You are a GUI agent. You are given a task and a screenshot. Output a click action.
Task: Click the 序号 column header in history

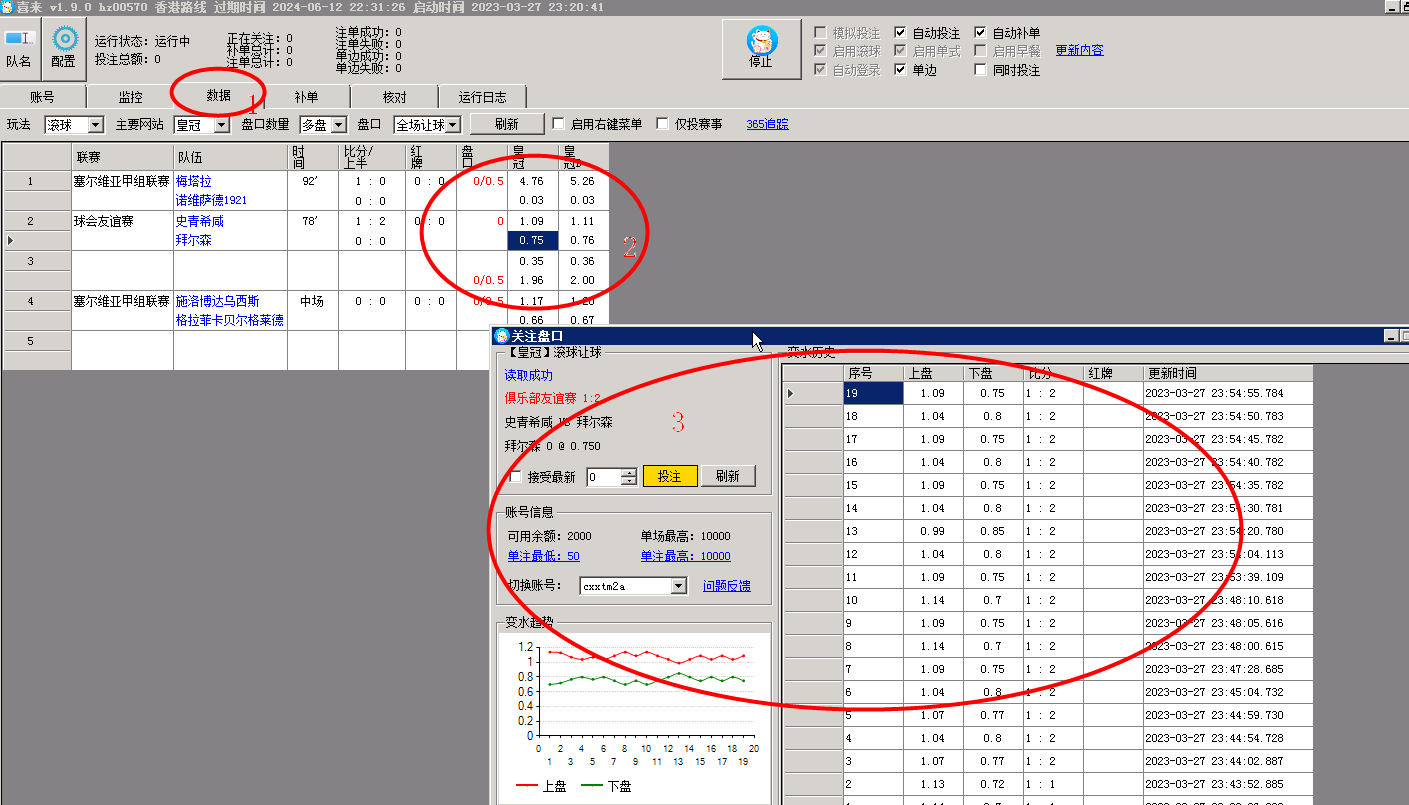[x=873, y=373]
